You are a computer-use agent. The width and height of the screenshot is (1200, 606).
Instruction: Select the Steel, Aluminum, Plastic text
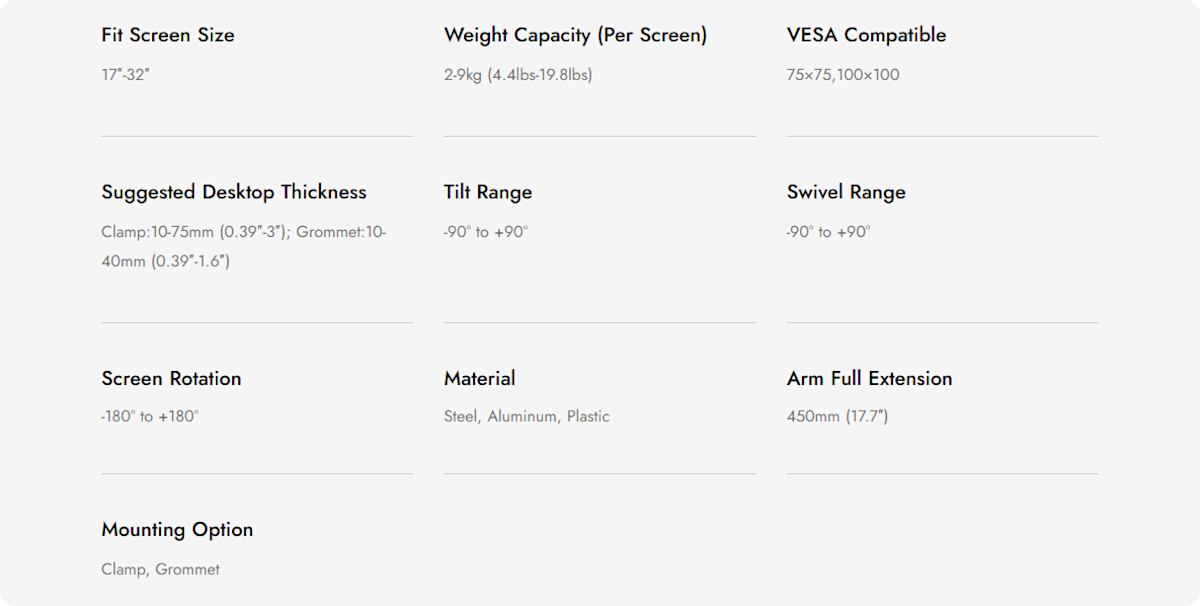[527, 416]
